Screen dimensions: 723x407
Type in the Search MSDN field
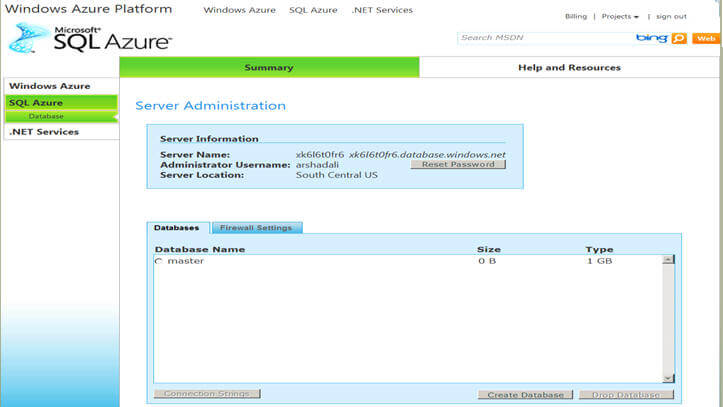point(545,38)
